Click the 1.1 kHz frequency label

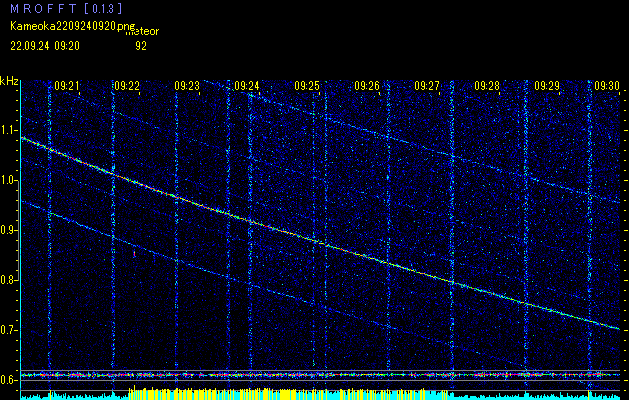pyautogui.click(x=8, y=130)
